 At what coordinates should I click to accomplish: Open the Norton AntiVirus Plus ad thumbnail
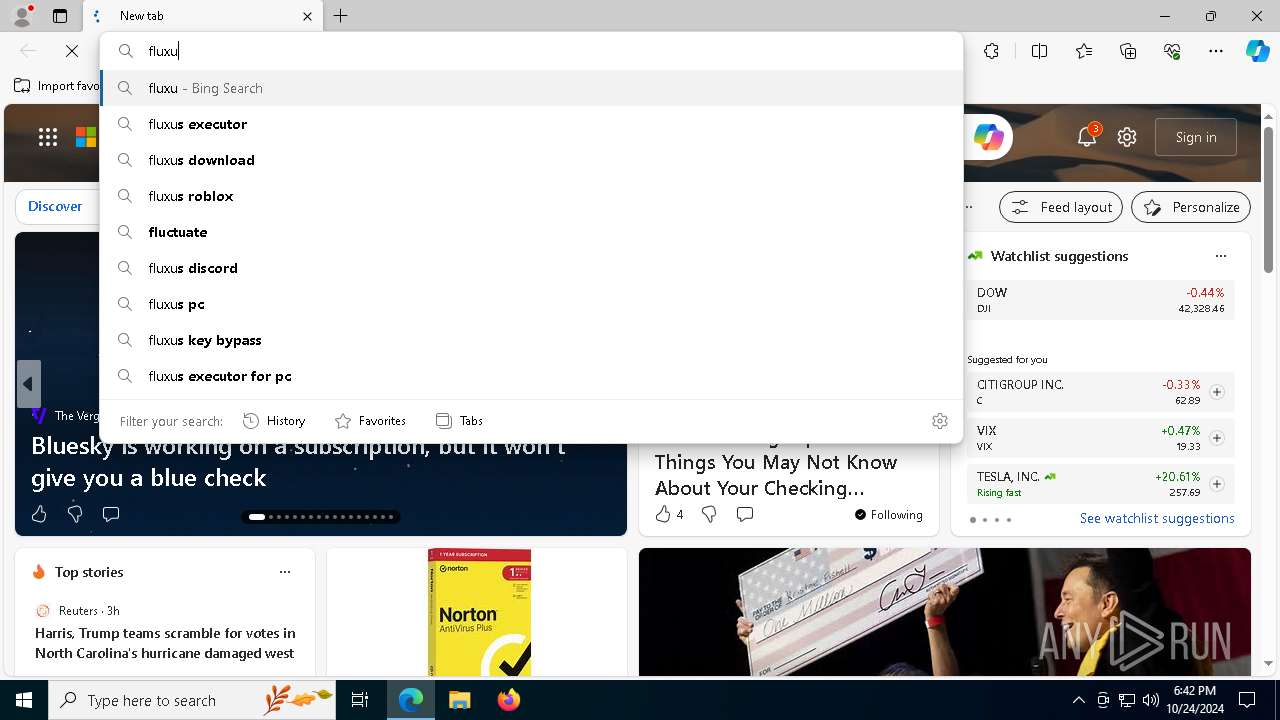pos(479,612)
